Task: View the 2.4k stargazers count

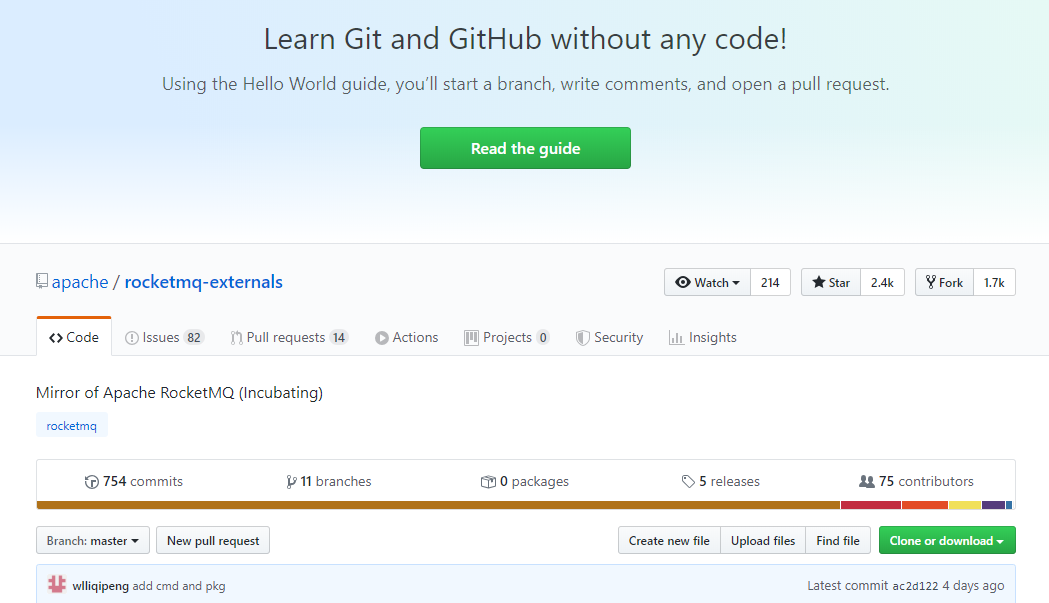Action: 882,282
